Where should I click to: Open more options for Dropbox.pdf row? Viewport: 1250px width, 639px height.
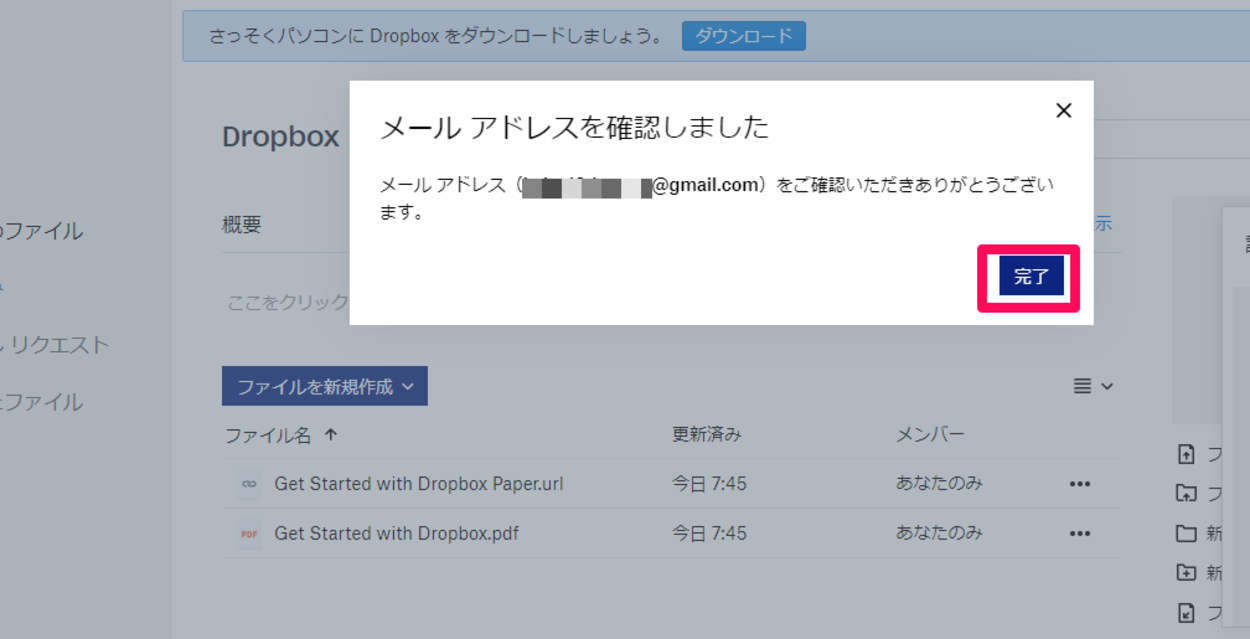tap(1079, 534)
